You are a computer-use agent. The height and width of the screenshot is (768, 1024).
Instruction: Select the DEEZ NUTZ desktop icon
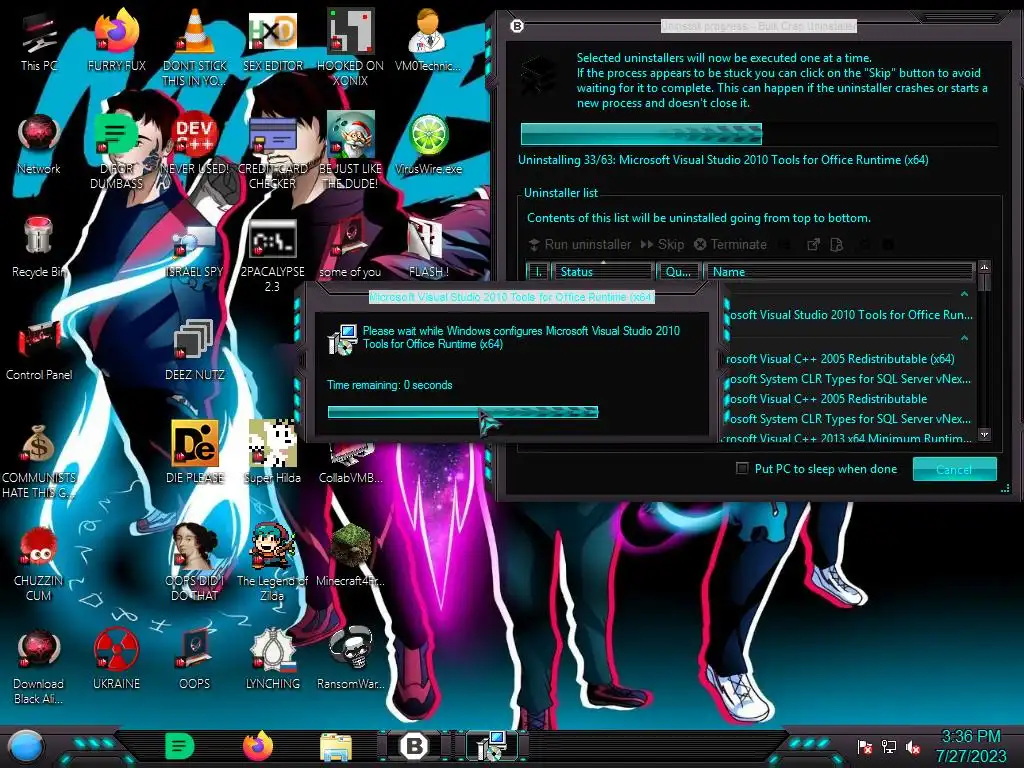tap(195, 351)
